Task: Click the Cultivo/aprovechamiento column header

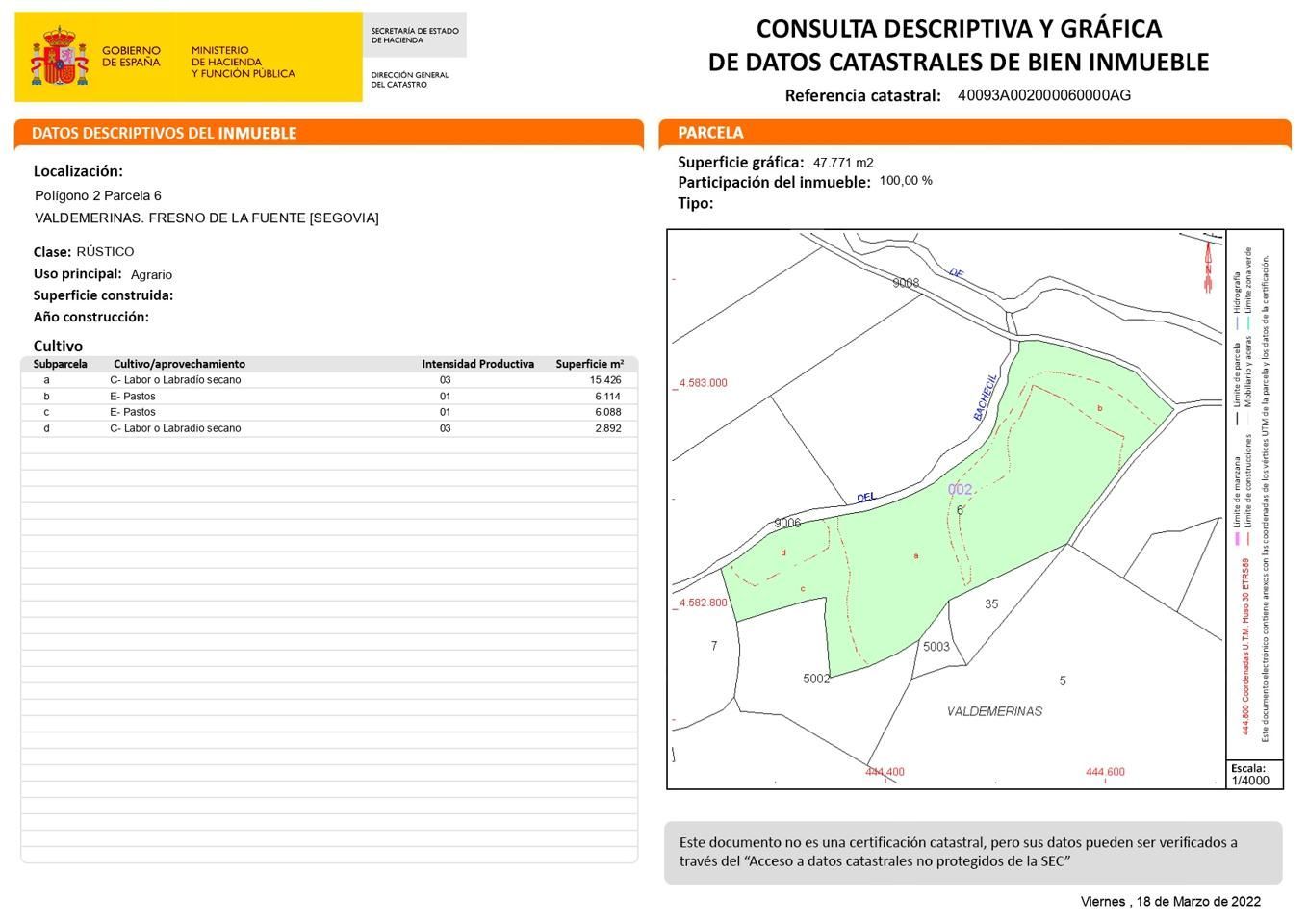Action: 179,364
